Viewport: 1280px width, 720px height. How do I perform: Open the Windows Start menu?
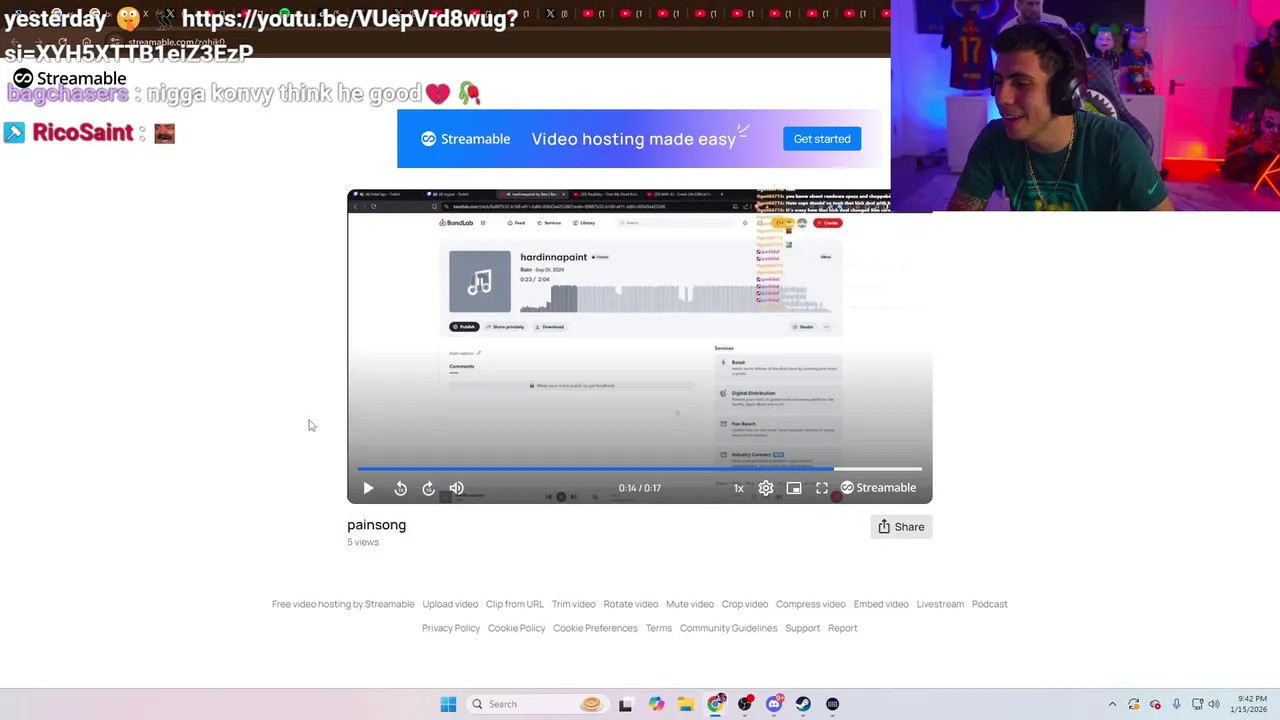448,704
